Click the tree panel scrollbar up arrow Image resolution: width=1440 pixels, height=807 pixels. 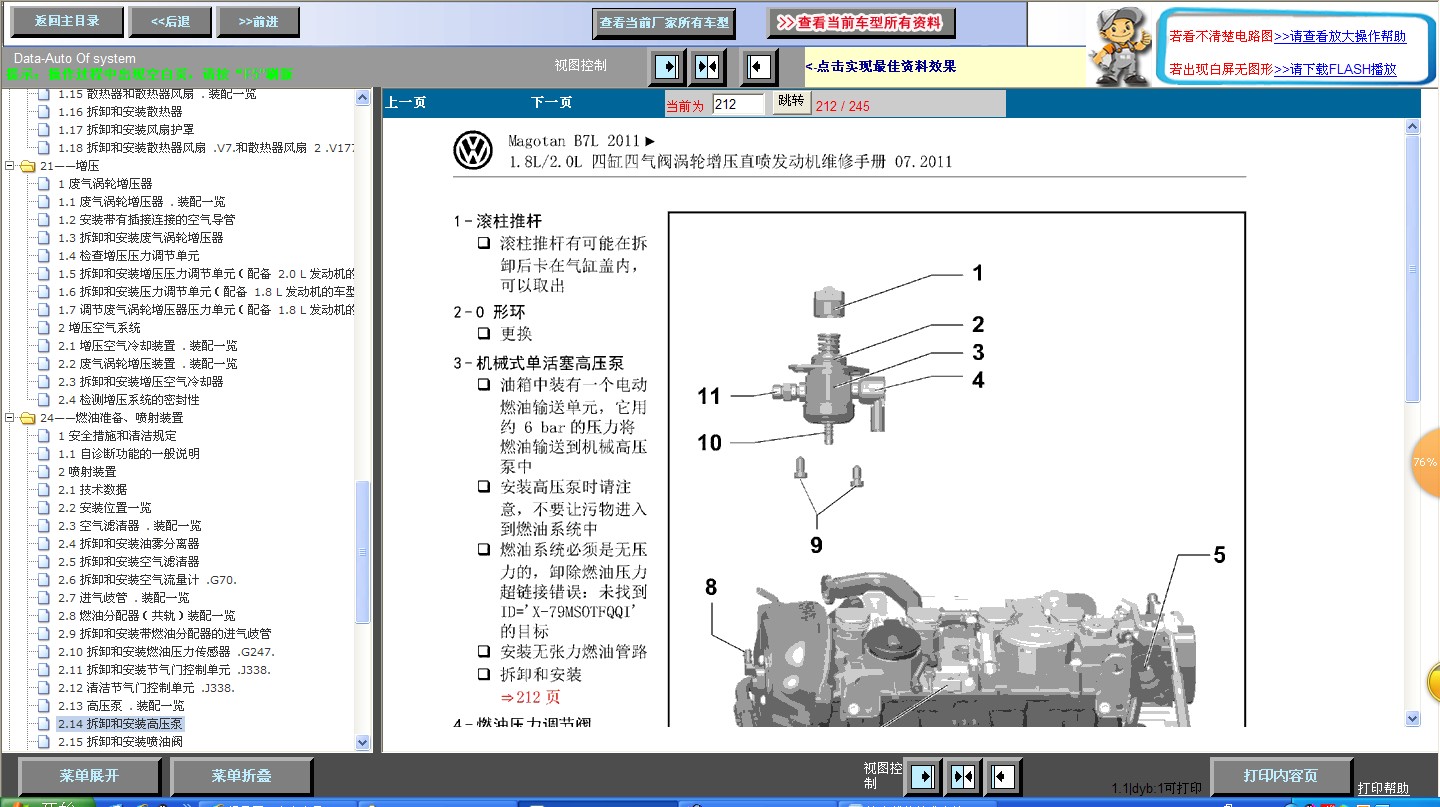click(363, 97)
